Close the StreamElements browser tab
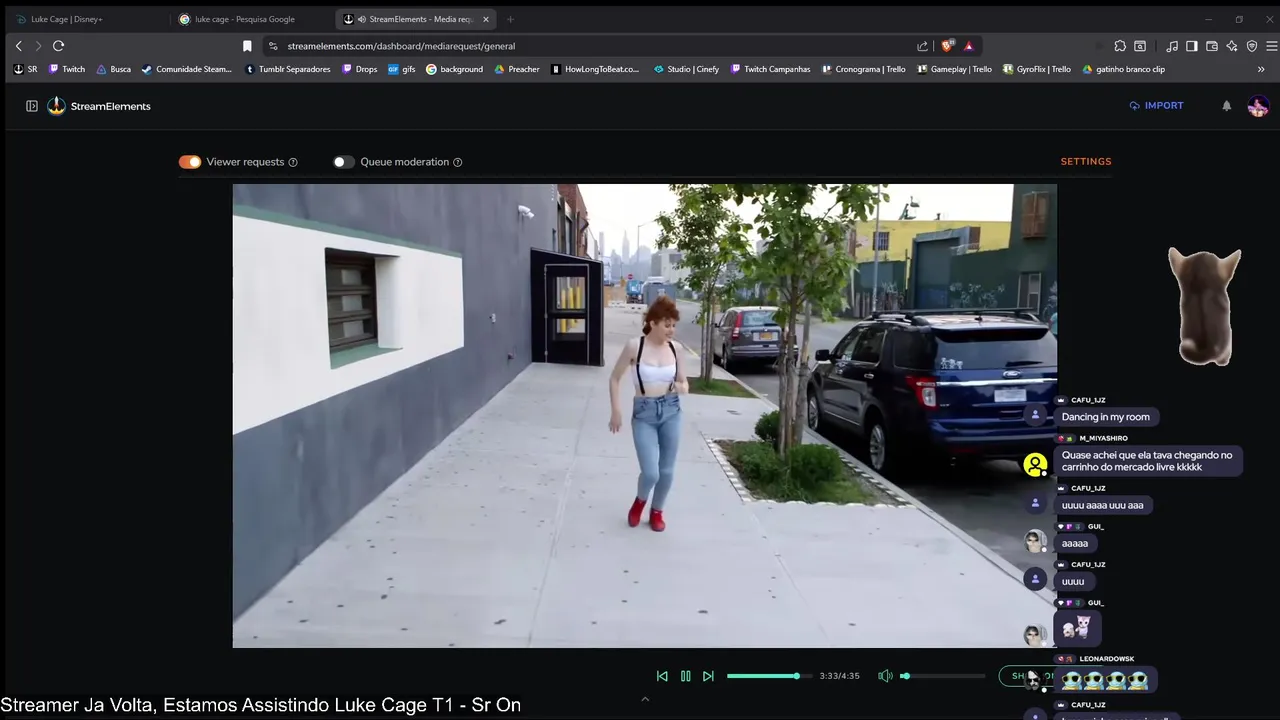 [x=486, y=19]
